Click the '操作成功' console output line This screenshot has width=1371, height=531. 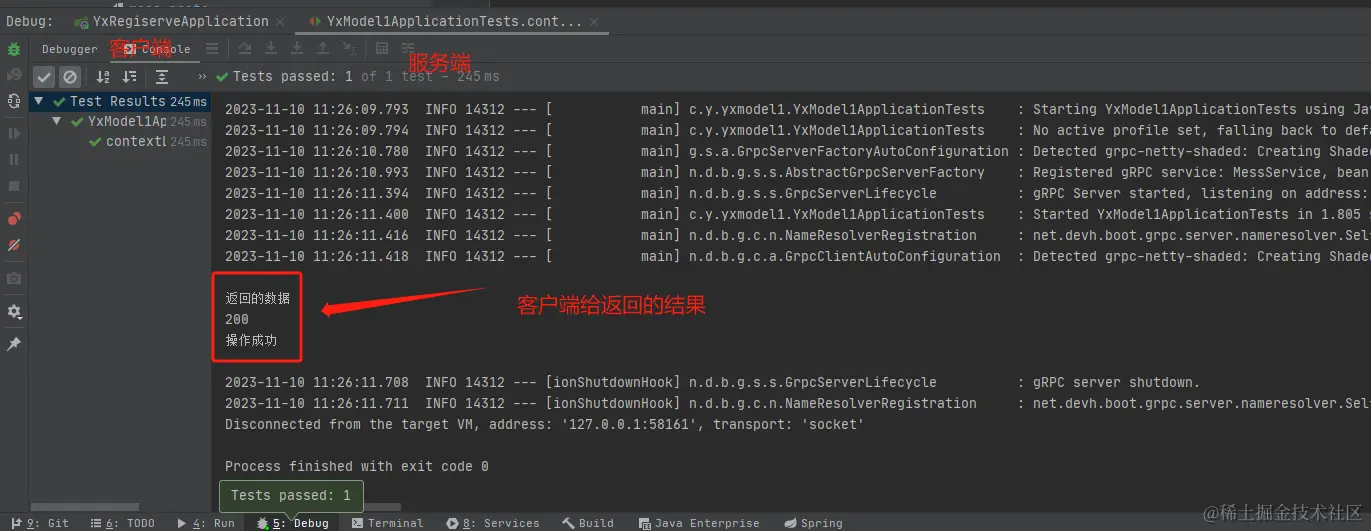[251, 340]
